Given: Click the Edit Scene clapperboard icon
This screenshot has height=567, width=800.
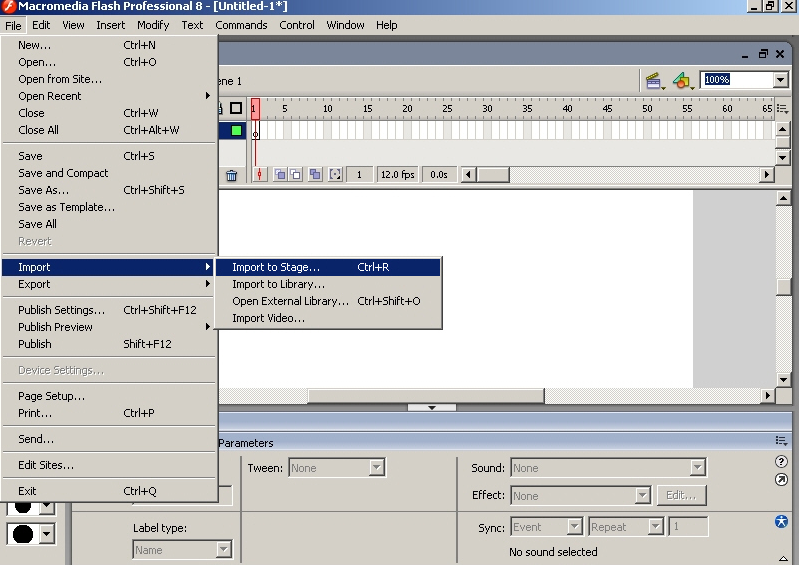Looking at the screenshot, I should [654, 81].
